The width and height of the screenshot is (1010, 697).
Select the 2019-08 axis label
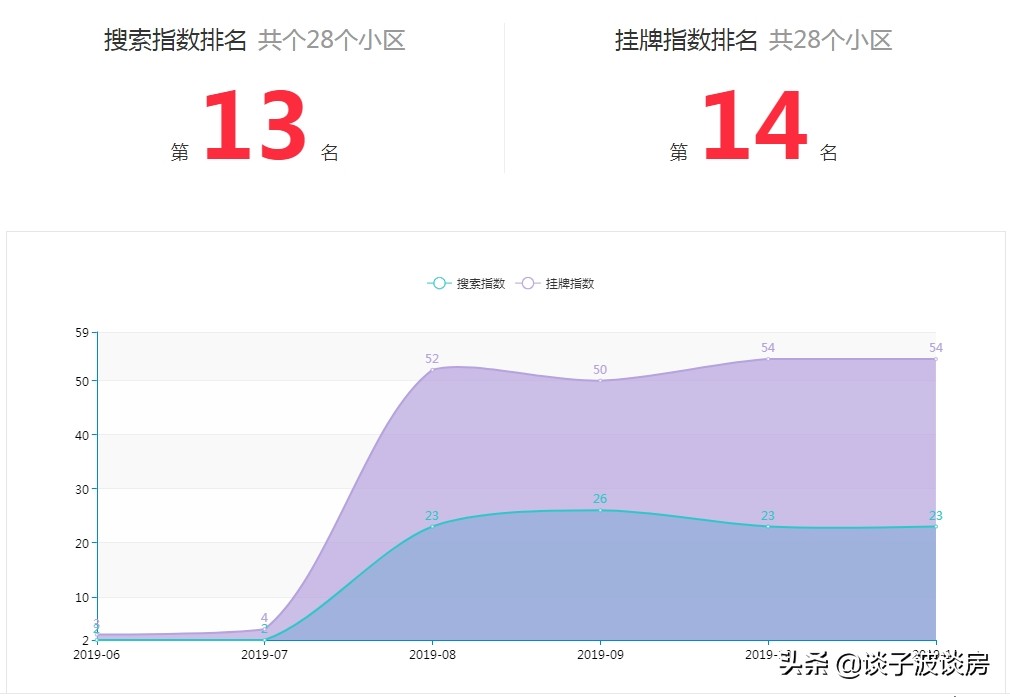pyautogui.click(x=432, y=655)
